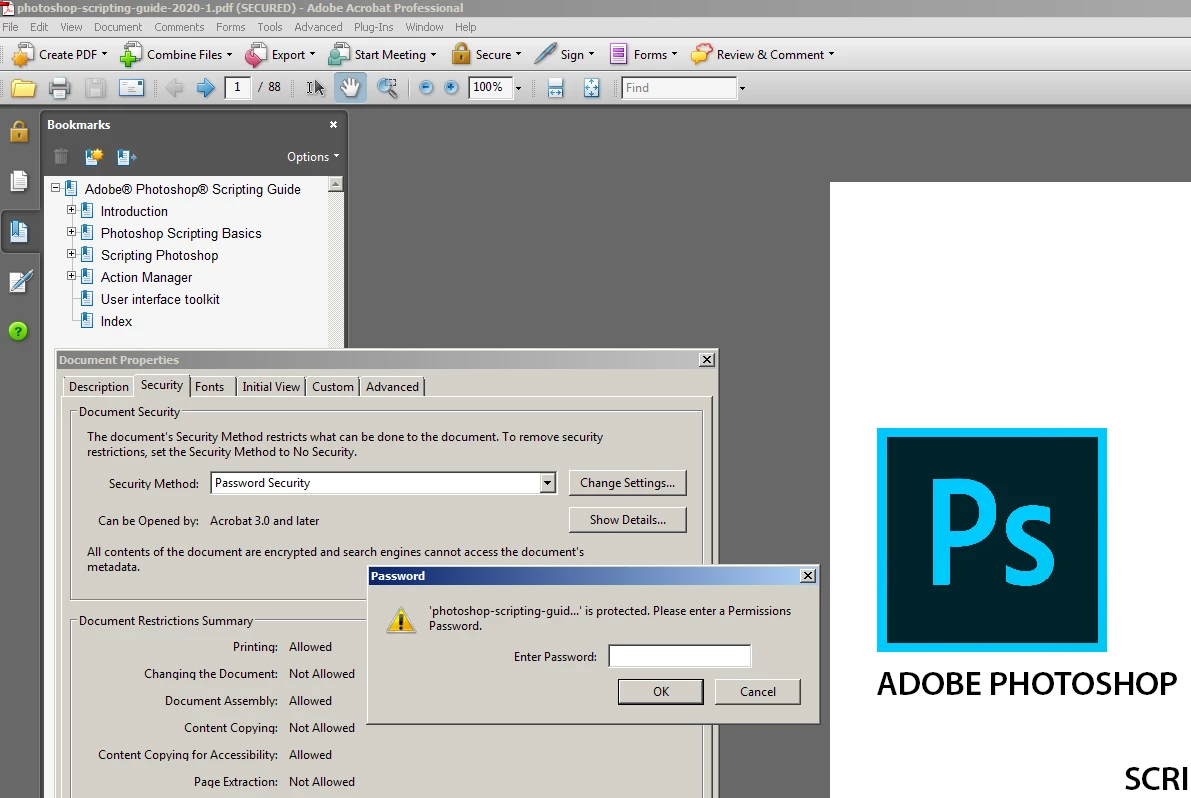Click the Show Details button

(627, 520)
